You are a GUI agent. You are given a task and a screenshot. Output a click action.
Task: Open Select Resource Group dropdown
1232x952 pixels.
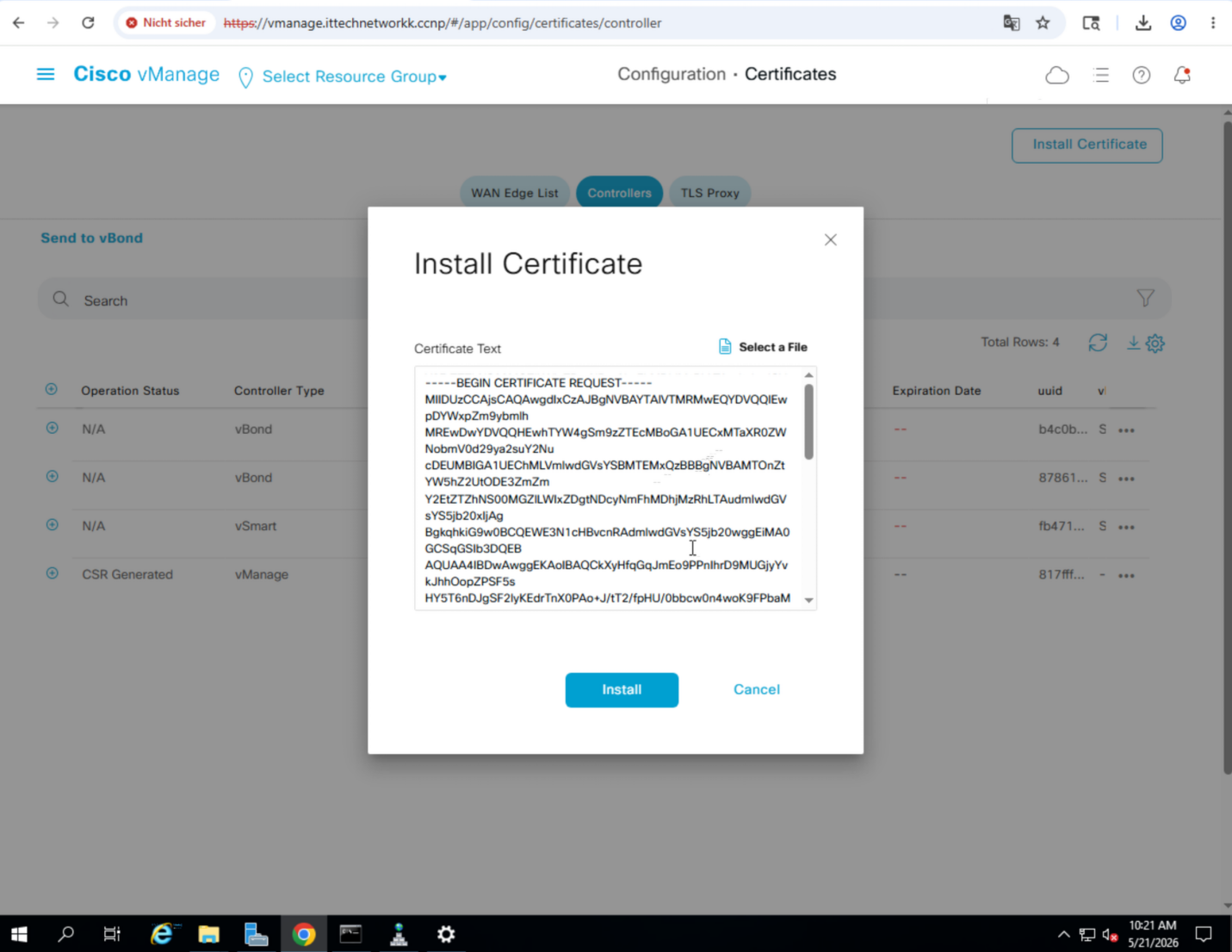click(x=354, y=77)
